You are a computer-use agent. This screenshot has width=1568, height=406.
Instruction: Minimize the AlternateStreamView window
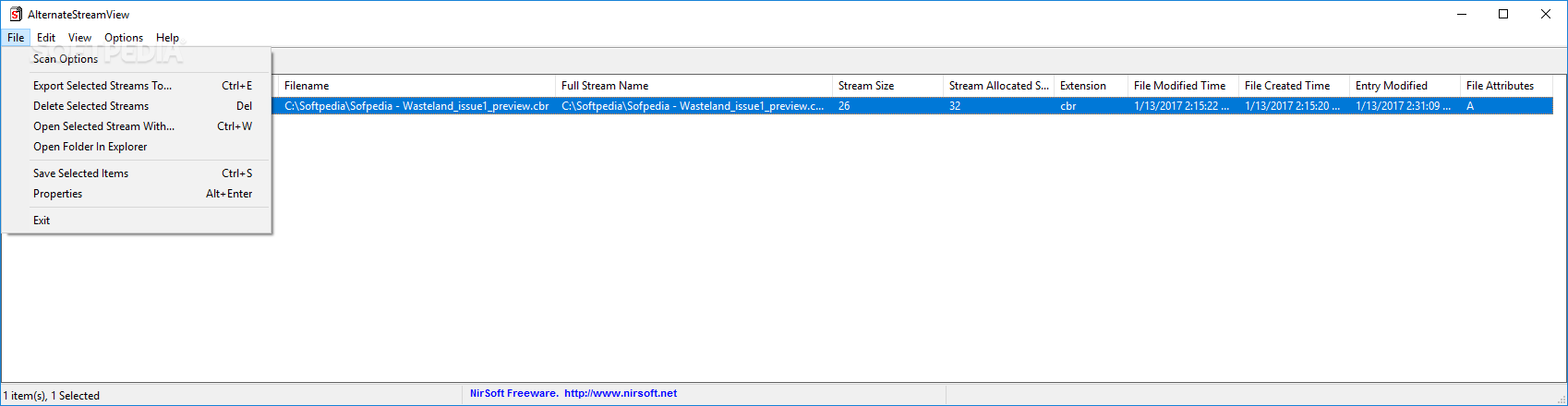[x=1462, y=14]
